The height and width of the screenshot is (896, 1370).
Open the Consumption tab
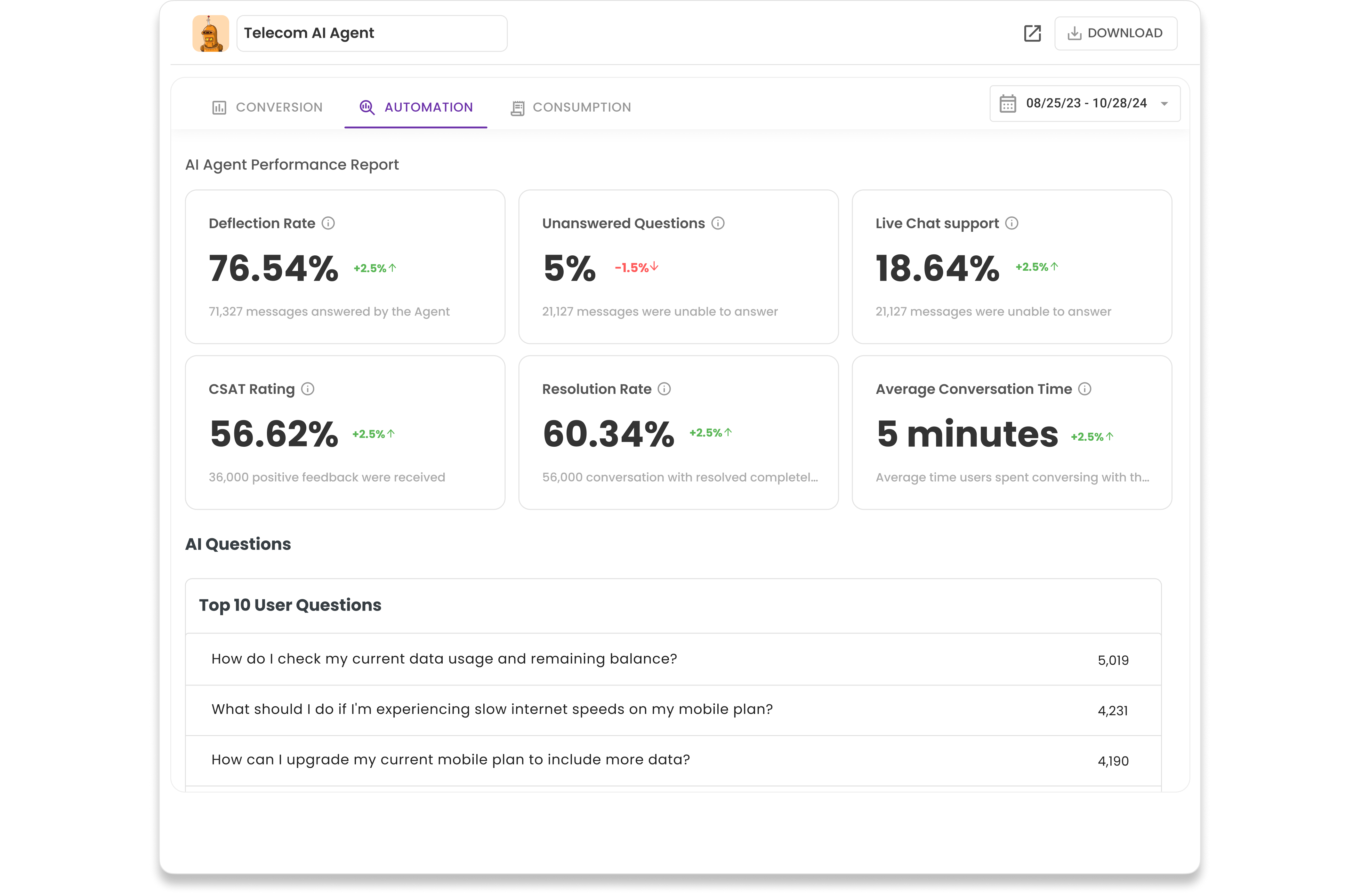click(x=571, y=108)
